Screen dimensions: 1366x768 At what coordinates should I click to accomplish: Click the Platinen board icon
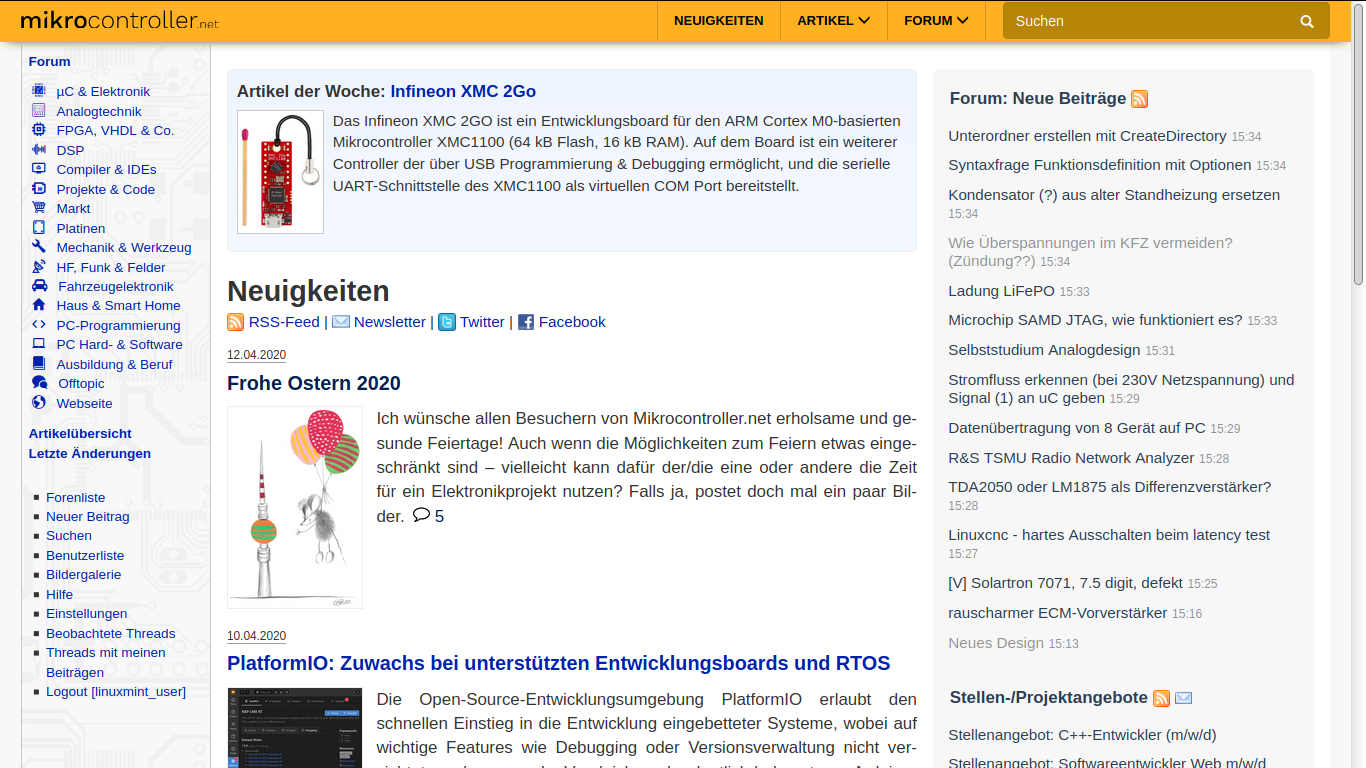point(39,228)
